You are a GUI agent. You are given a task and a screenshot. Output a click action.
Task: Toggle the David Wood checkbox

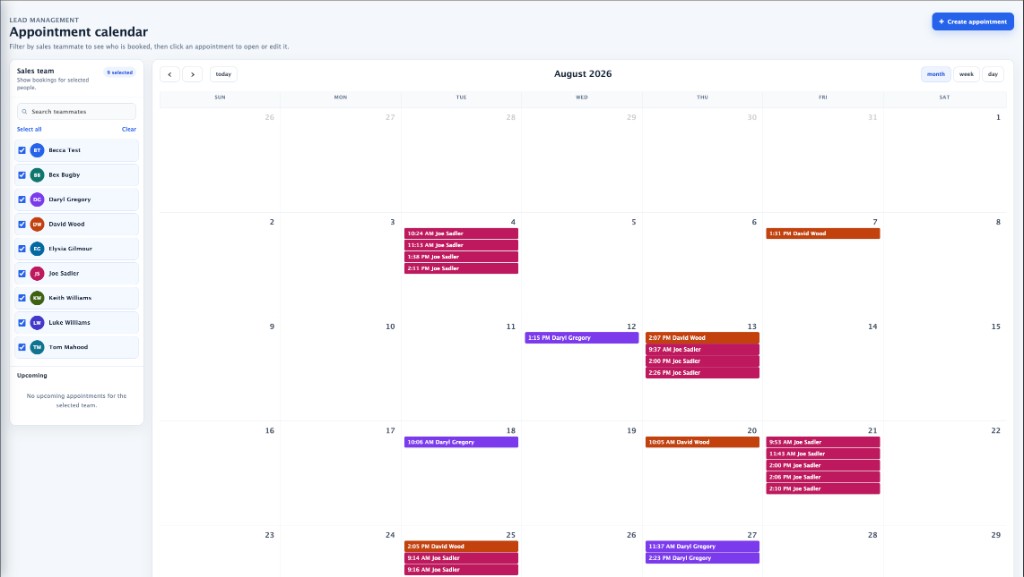[x=22, y=224]
